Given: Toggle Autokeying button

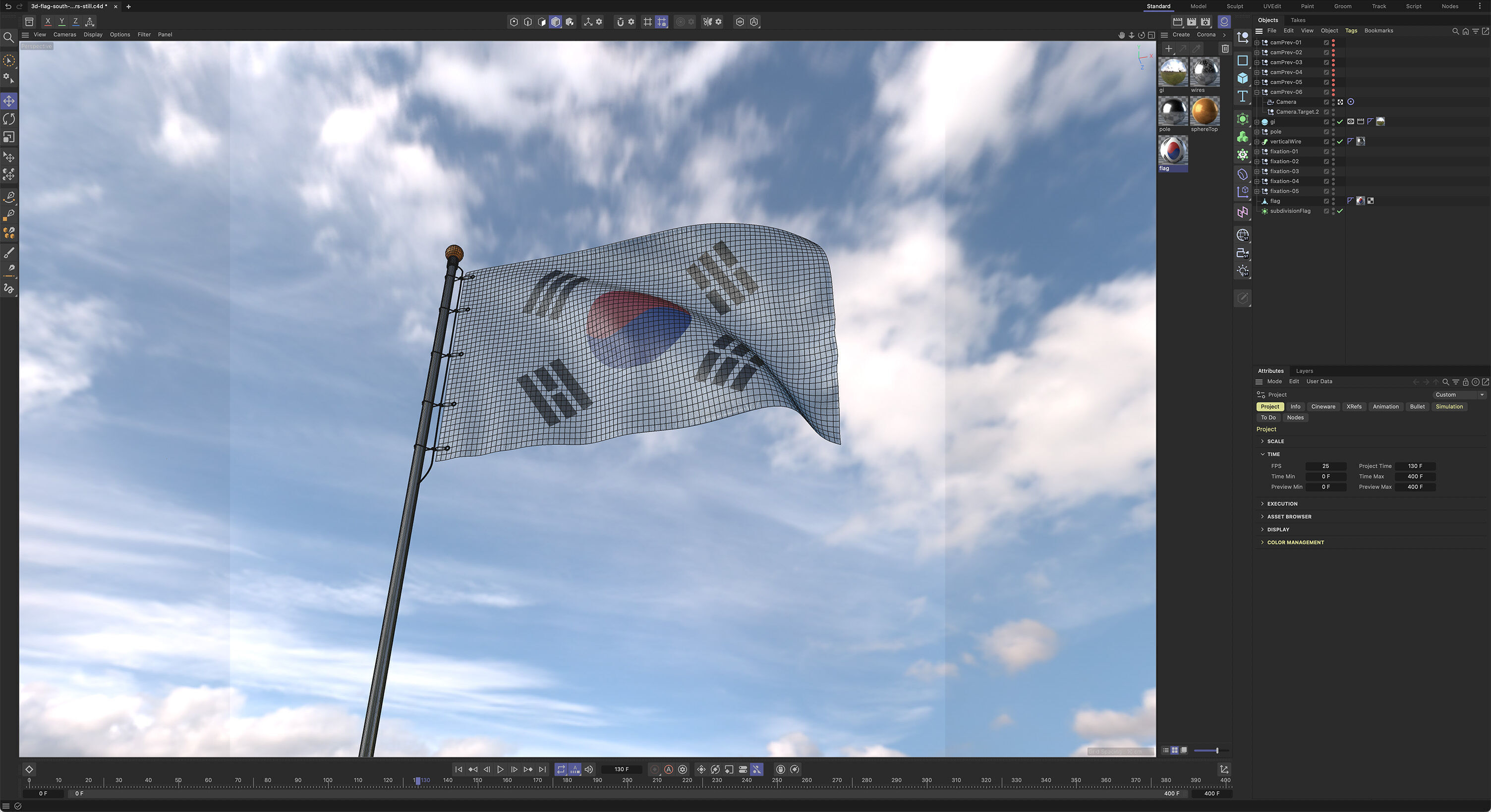Looking at the screenshot, I should [x=669, y=769].
